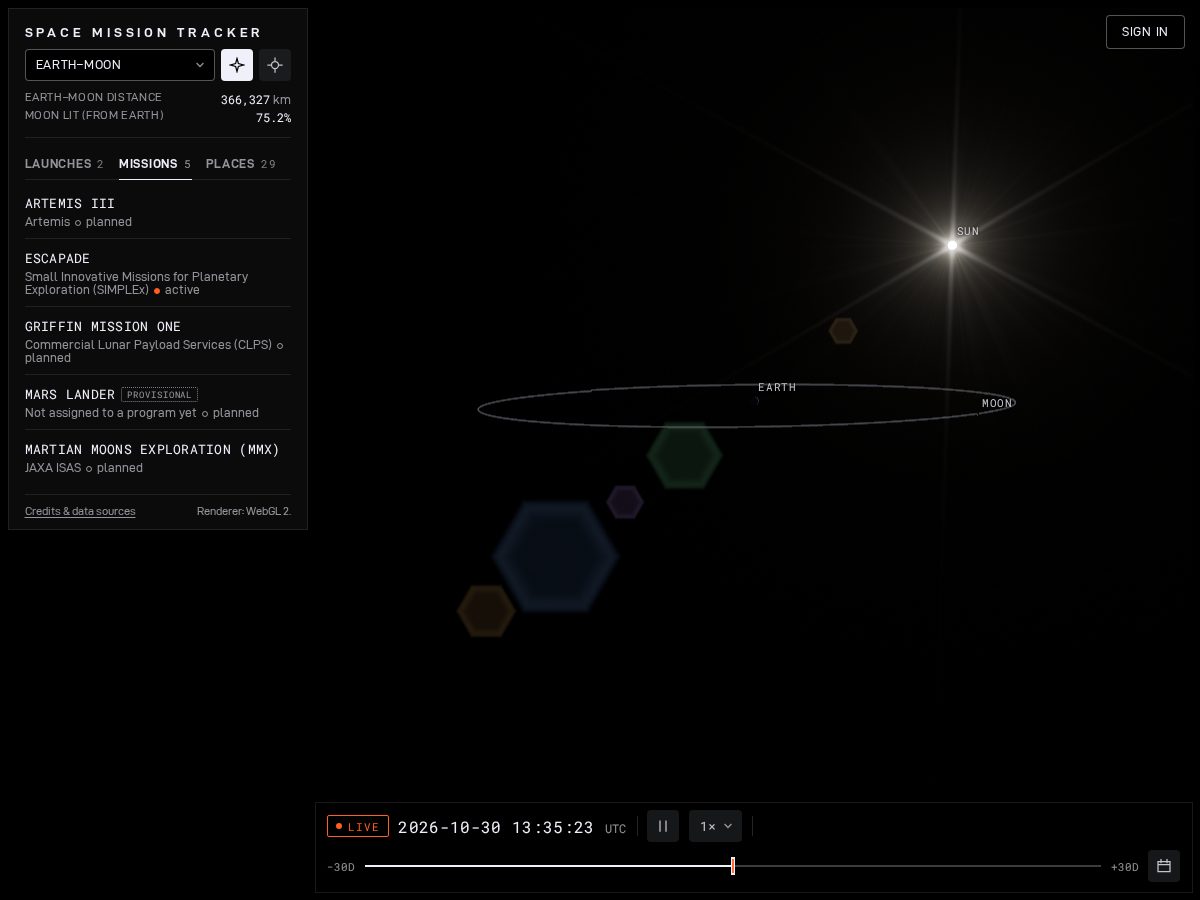Image resolution: width=1200 pixels, height=900 pixels.
Task: Open Credits & data sources link
Action: pos(80,511)
